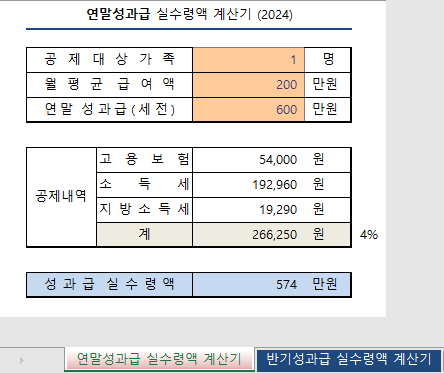Click the 4% value cell
444x373 pixels.
pos(369,235)
